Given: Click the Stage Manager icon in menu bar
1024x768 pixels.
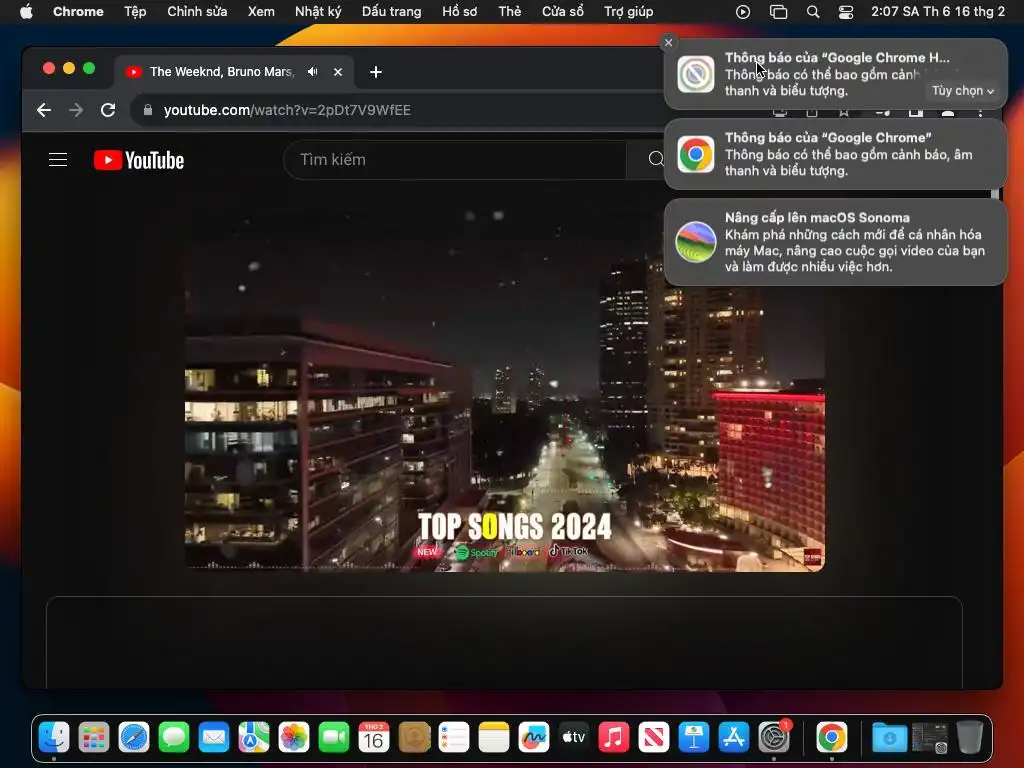Looking at the screenshot, I should pos(778,12).
